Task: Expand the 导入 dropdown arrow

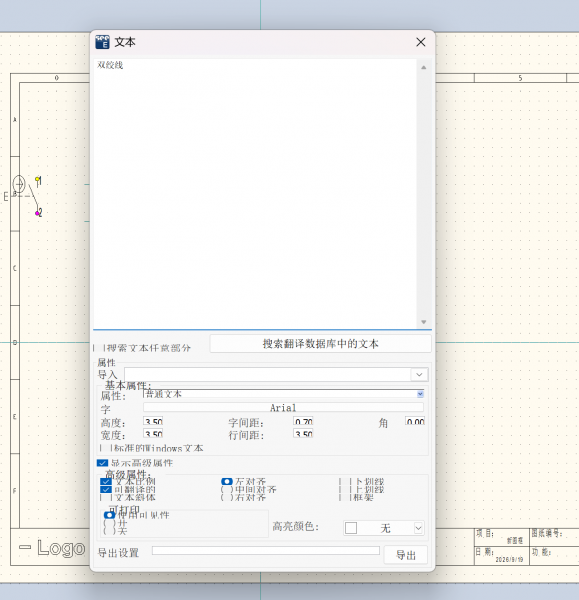Action: click(x=419, y=374)
